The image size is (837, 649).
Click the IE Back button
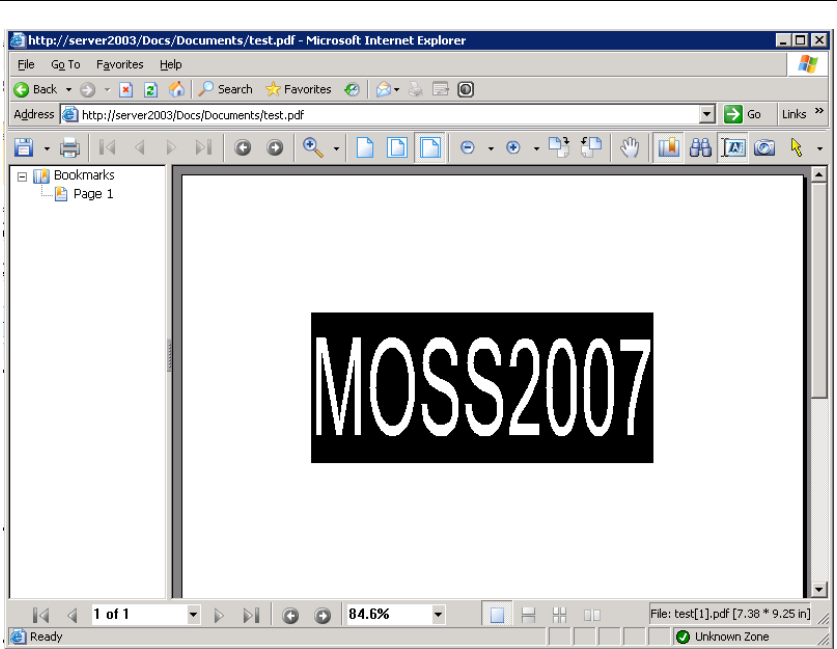coord(35,89)
